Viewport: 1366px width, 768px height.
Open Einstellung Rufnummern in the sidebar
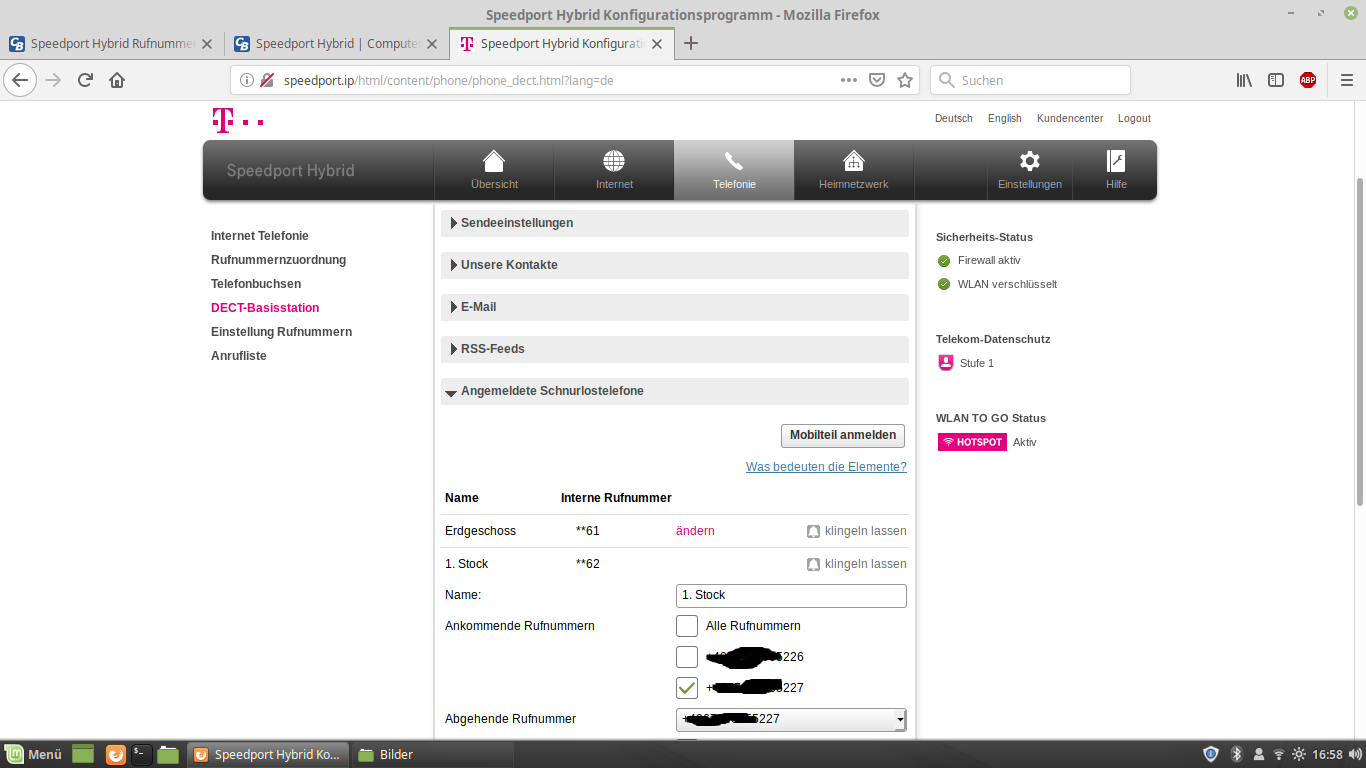pos(281,332)
